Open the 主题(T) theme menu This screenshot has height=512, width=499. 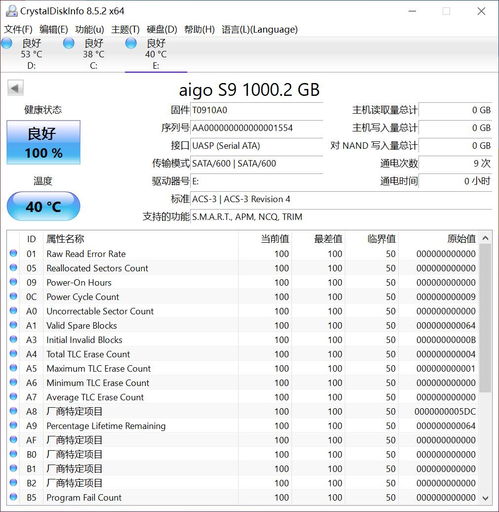(125, 29)
